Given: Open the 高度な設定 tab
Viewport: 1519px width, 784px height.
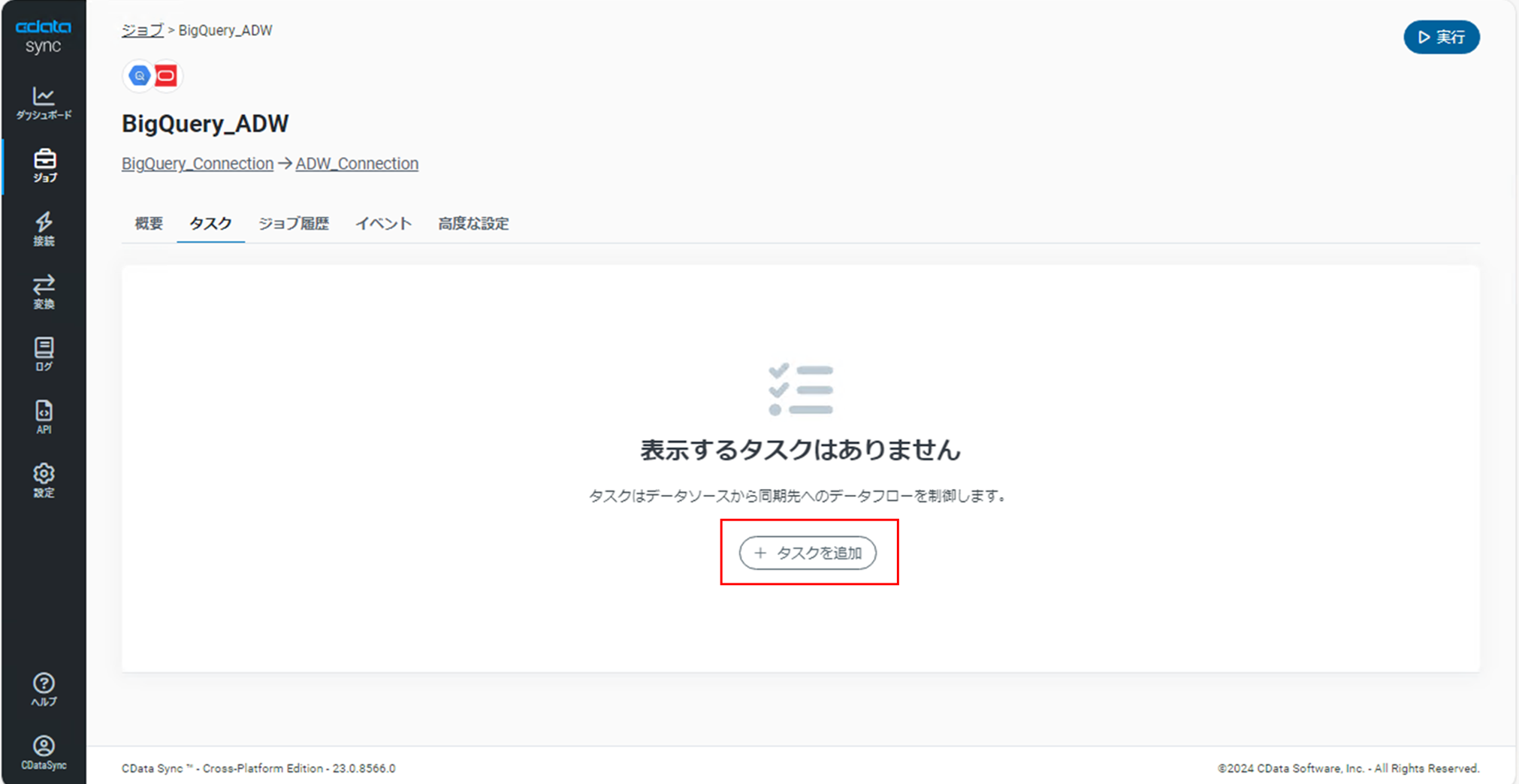Looking at the screenshot, I should [x=473, y=223].
